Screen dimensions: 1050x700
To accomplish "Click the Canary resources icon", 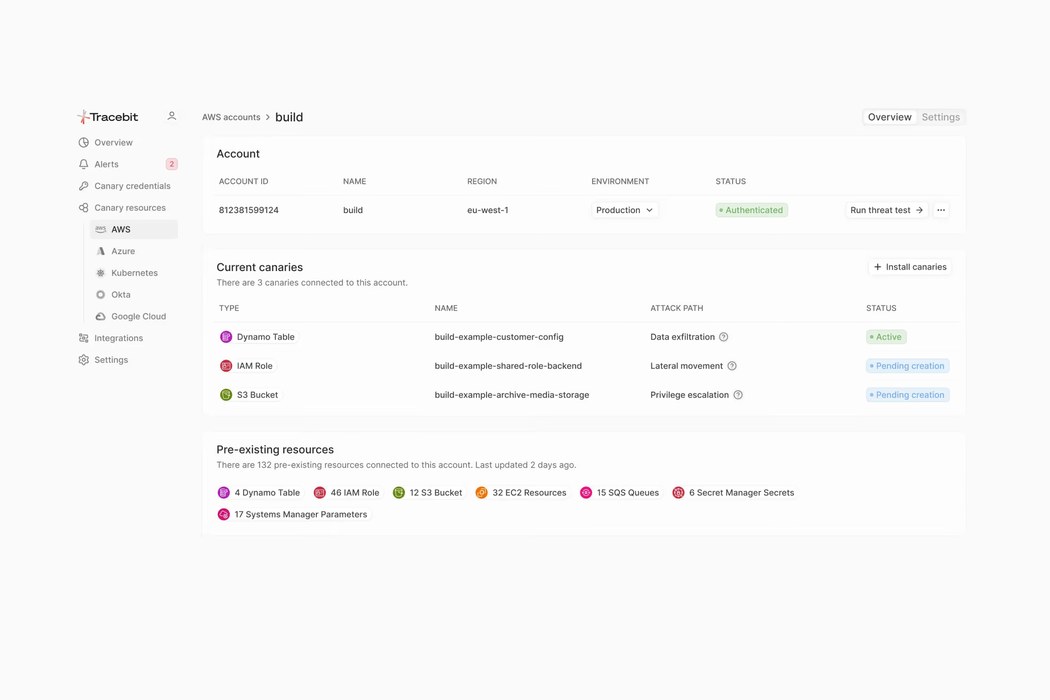I will point(84,208).
